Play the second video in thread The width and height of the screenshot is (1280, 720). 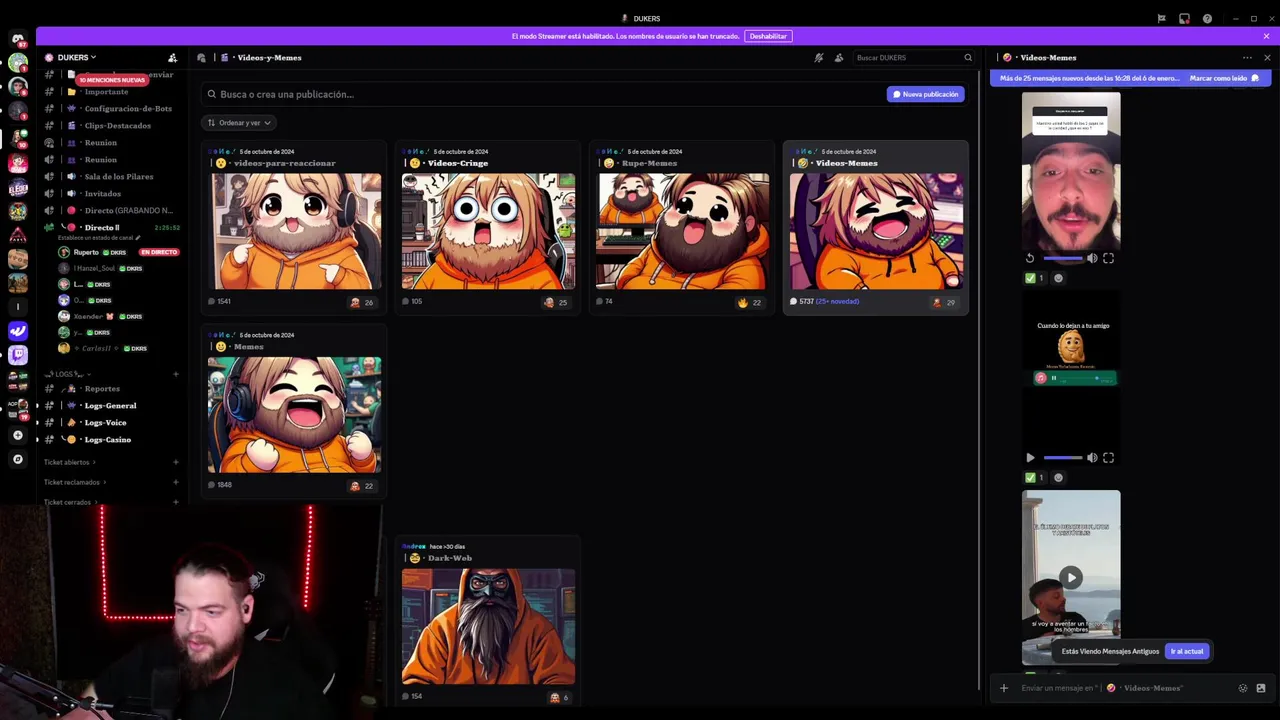point(1030,457)
